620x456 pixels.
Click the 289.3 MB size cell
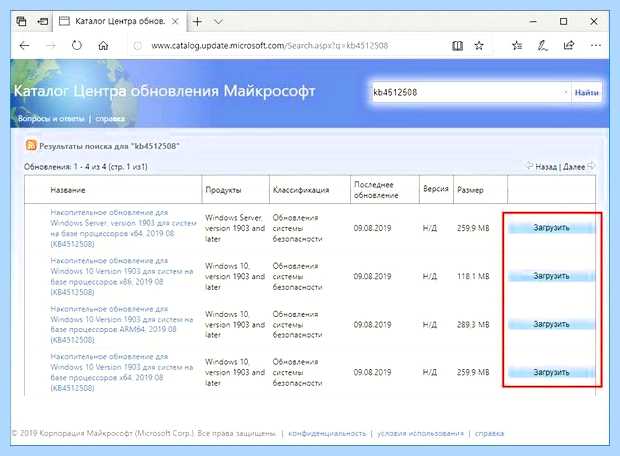[x=473, y=325]
